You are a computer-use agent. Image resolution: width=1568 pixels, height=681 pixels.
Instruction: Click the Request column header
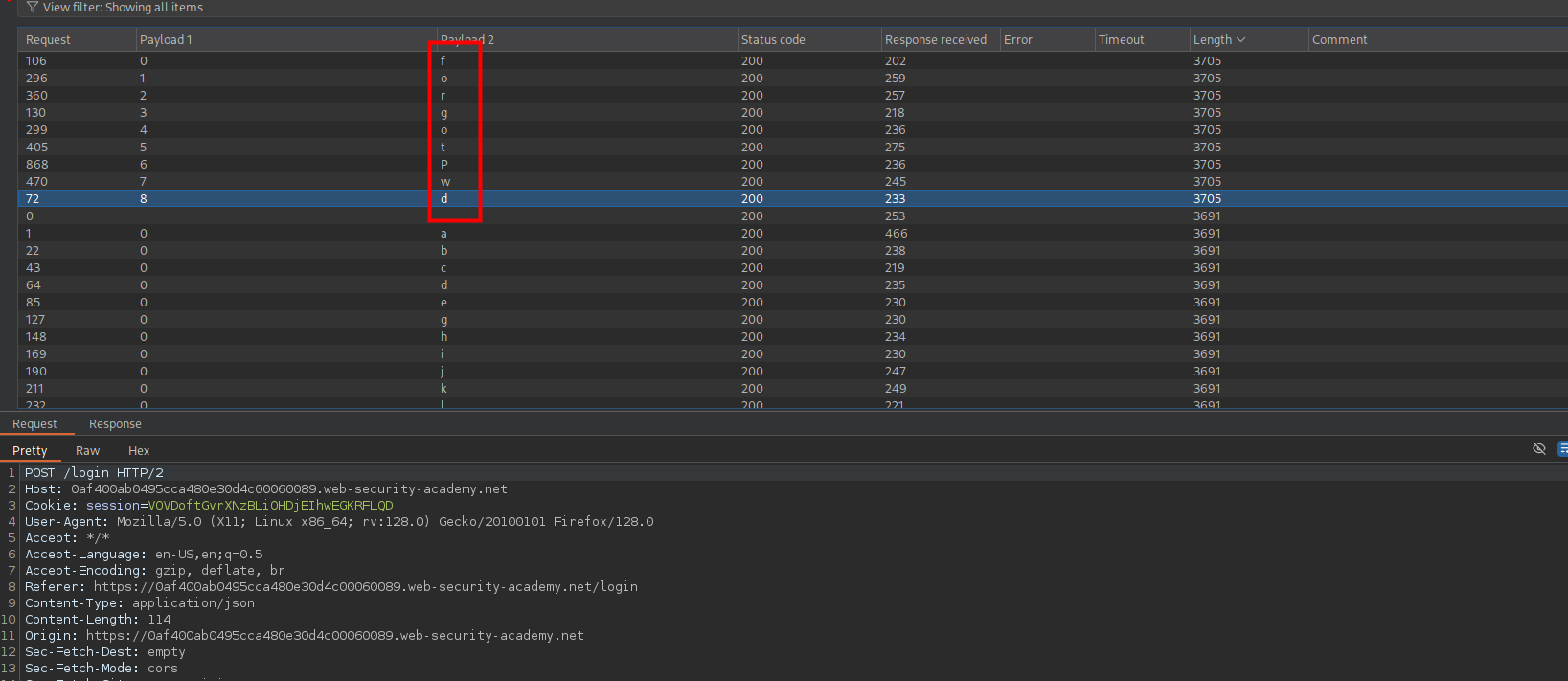[48, 40]
